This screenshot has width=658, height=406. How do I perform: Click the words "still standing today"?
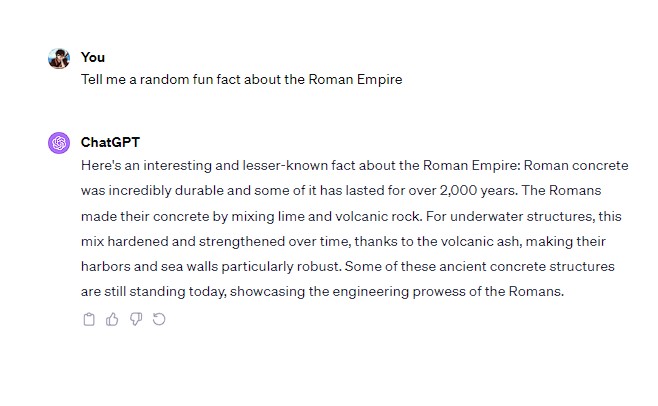coord(158,292)
